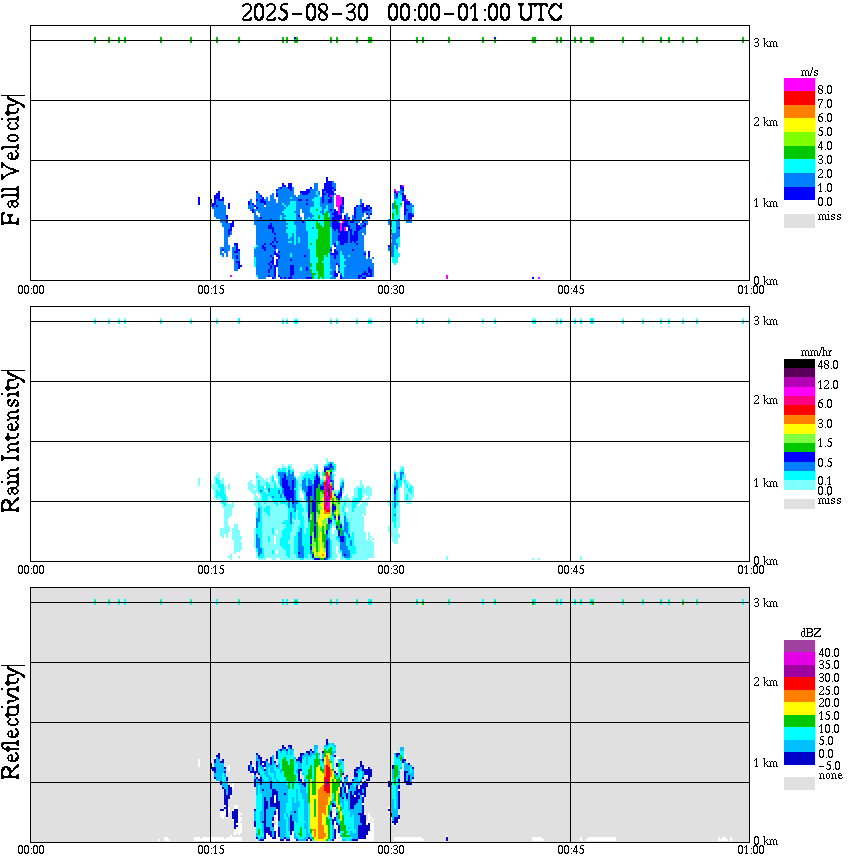Click the m/s unit label above velocity legend
This screenshot has width=850, height=868.
809,72
